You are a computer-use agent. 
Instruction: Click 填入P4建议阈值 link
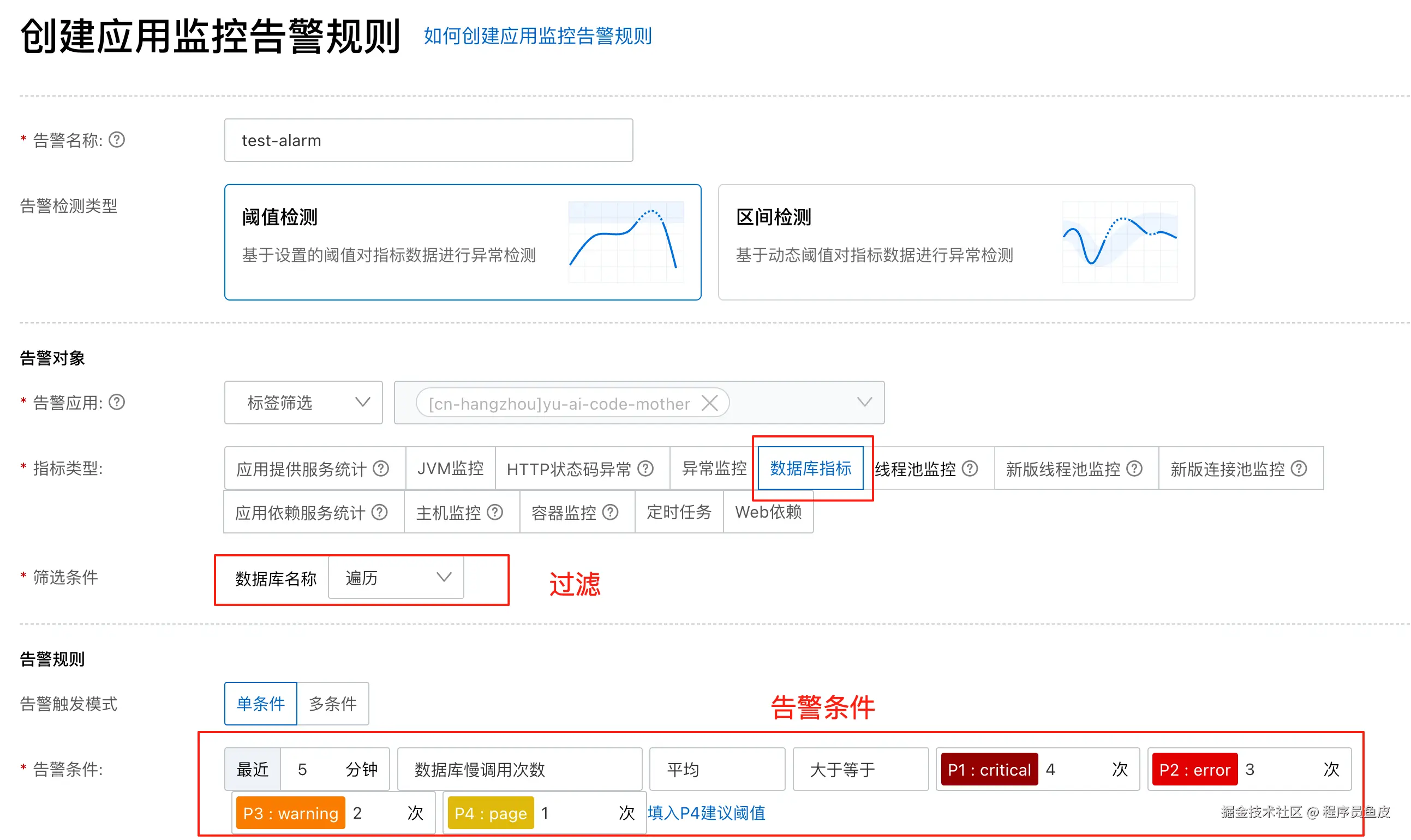706,813
